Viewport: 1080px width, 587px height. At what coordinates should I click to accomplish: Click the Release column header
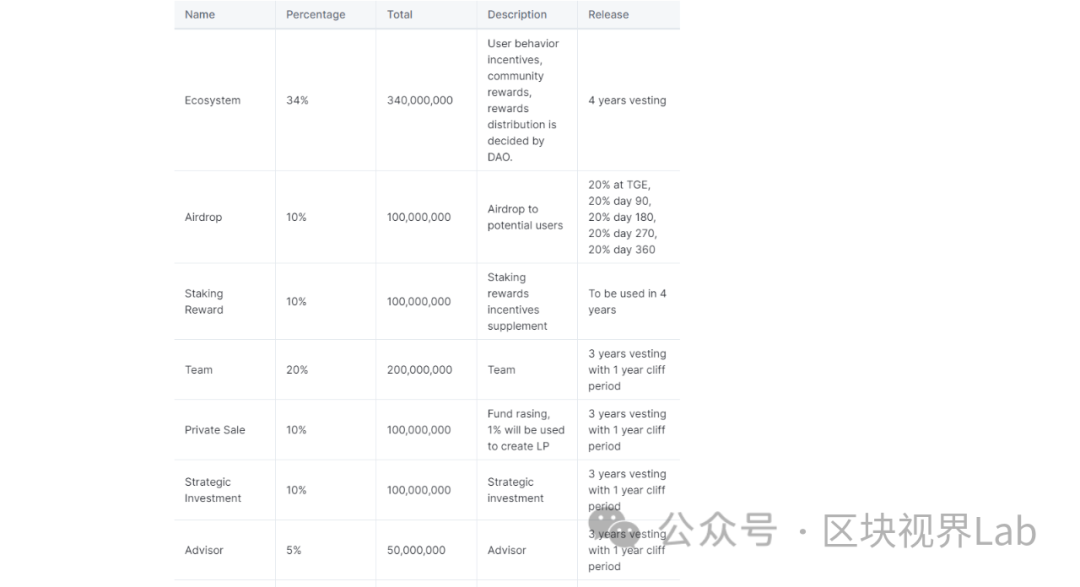click(x=608, y=14)
